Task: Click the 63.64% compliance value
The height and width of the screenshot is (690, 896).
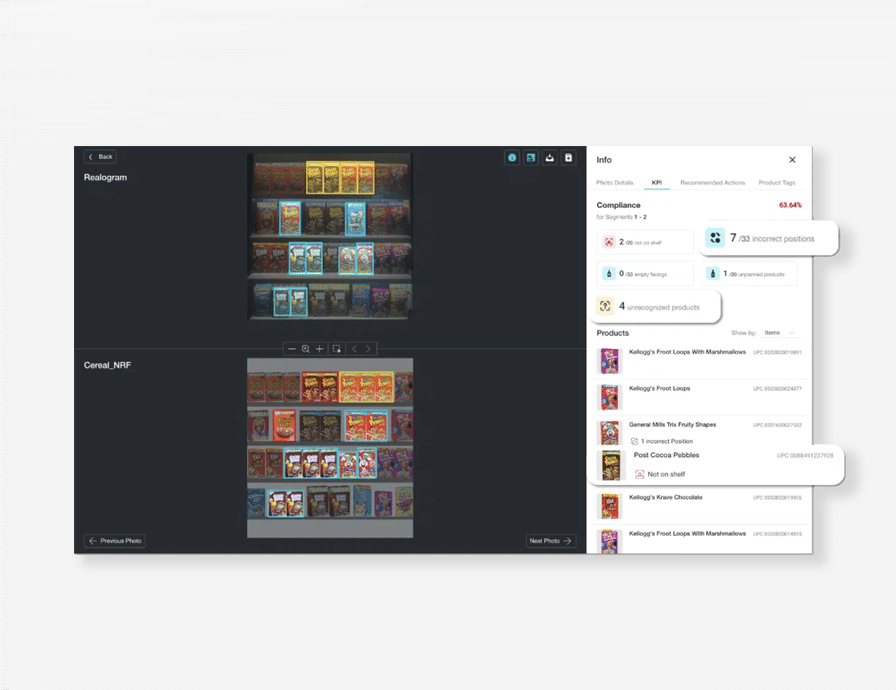Action: click(x=790, y=205)
